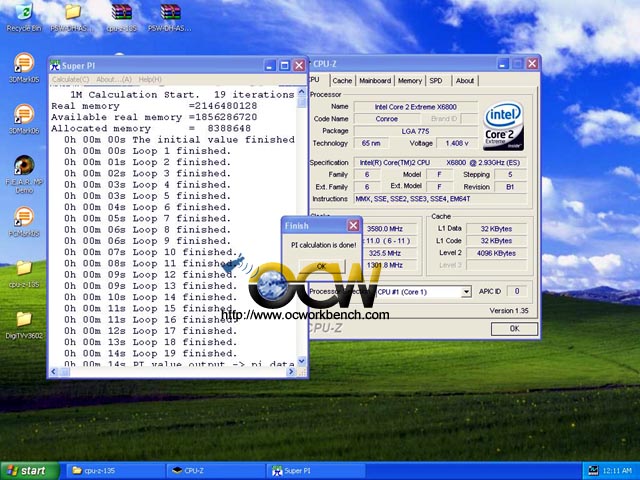
Task: Click the Specification field 'Intel(R) Core(TM)2 CPU'
Action: coord(440,162)
